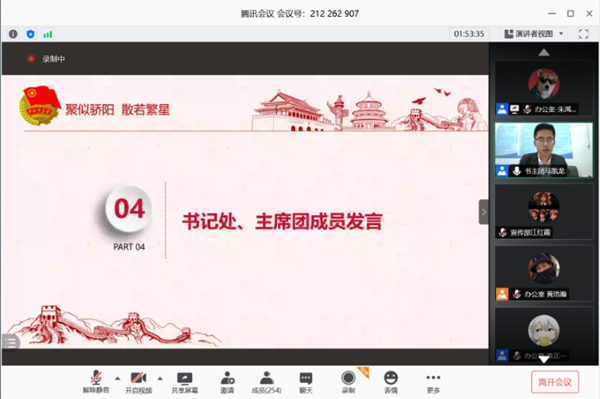The height and width of the screenshot is (399, 600).
Task: Click the anime avatar on bottom participant tile
Action: (544, 330)
